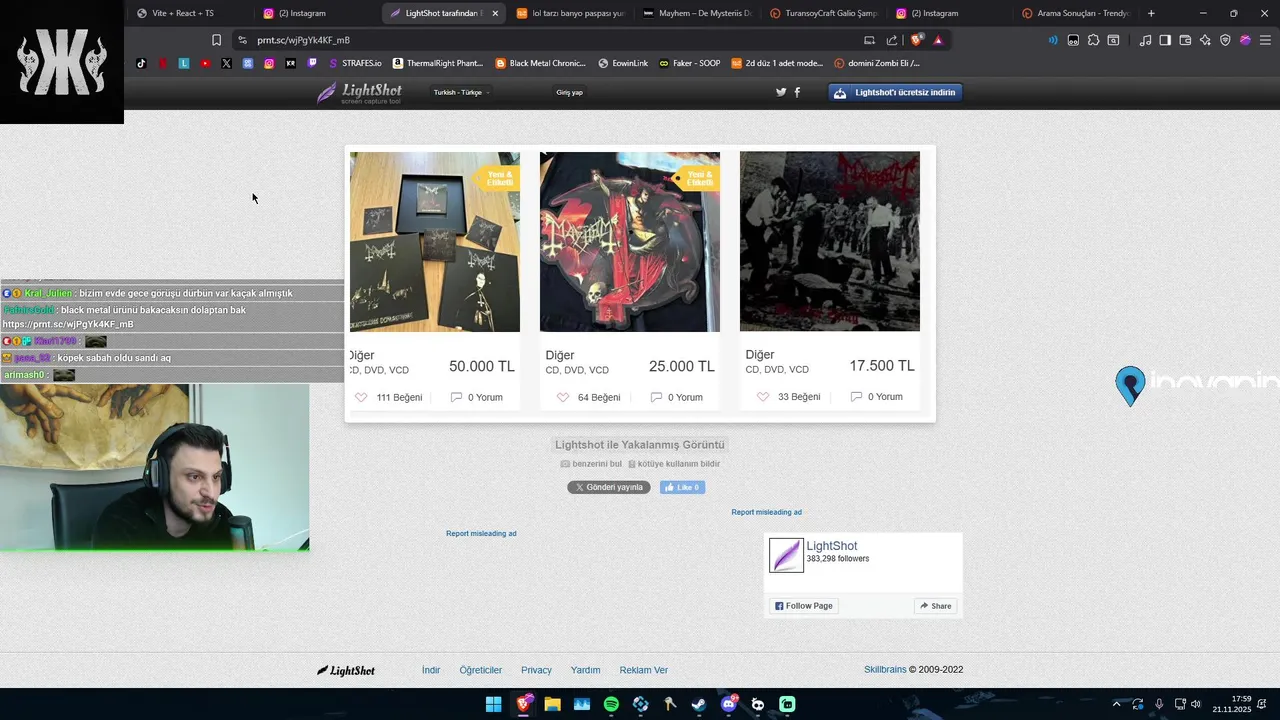Open Steam from taskbar

(699, 704)
